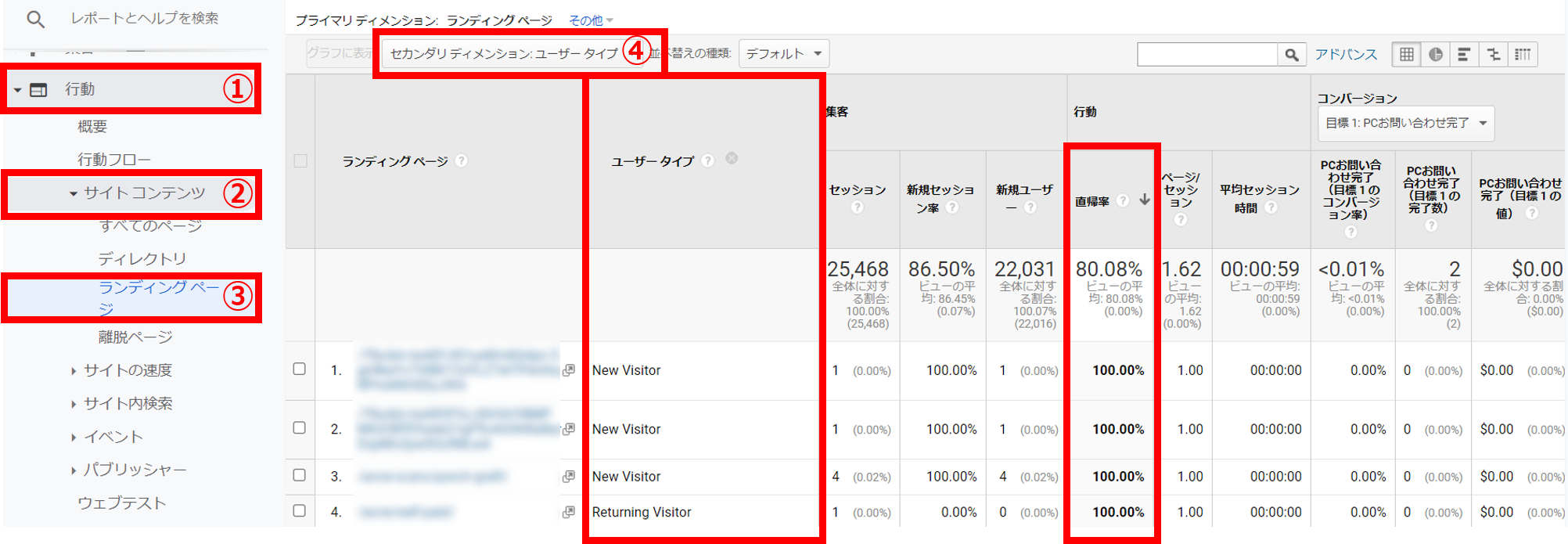Remove the ユーザー タイプ secondary dimension column

coord(732,158)
